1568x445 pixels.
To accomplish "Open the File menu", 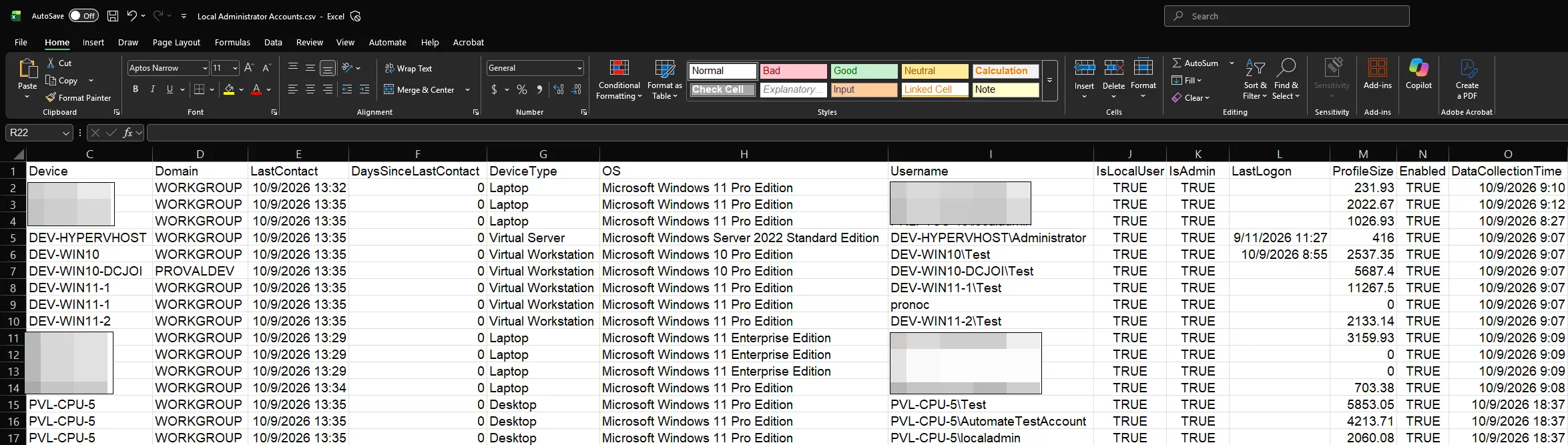I will [x=21, y=42].
